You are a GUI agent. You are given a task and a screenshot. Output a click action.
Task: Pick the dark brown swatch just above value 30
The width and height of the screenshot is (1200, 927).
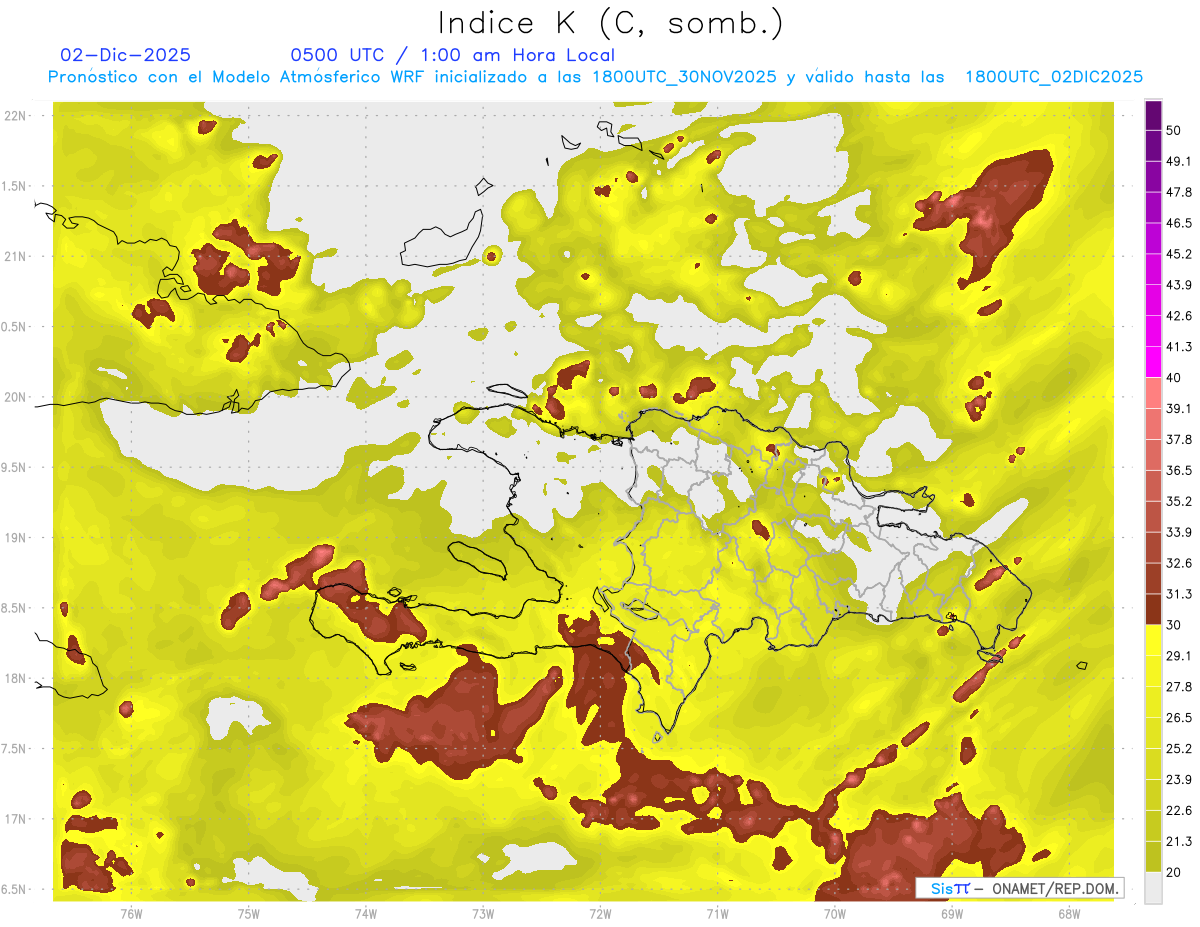[x=1153, y=610]
